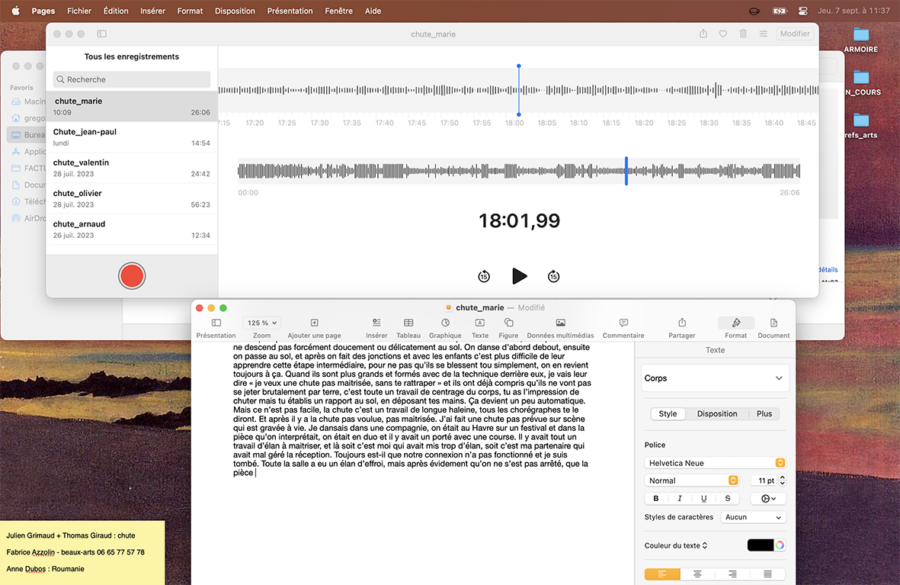Toggle italic text formatting

680,498
